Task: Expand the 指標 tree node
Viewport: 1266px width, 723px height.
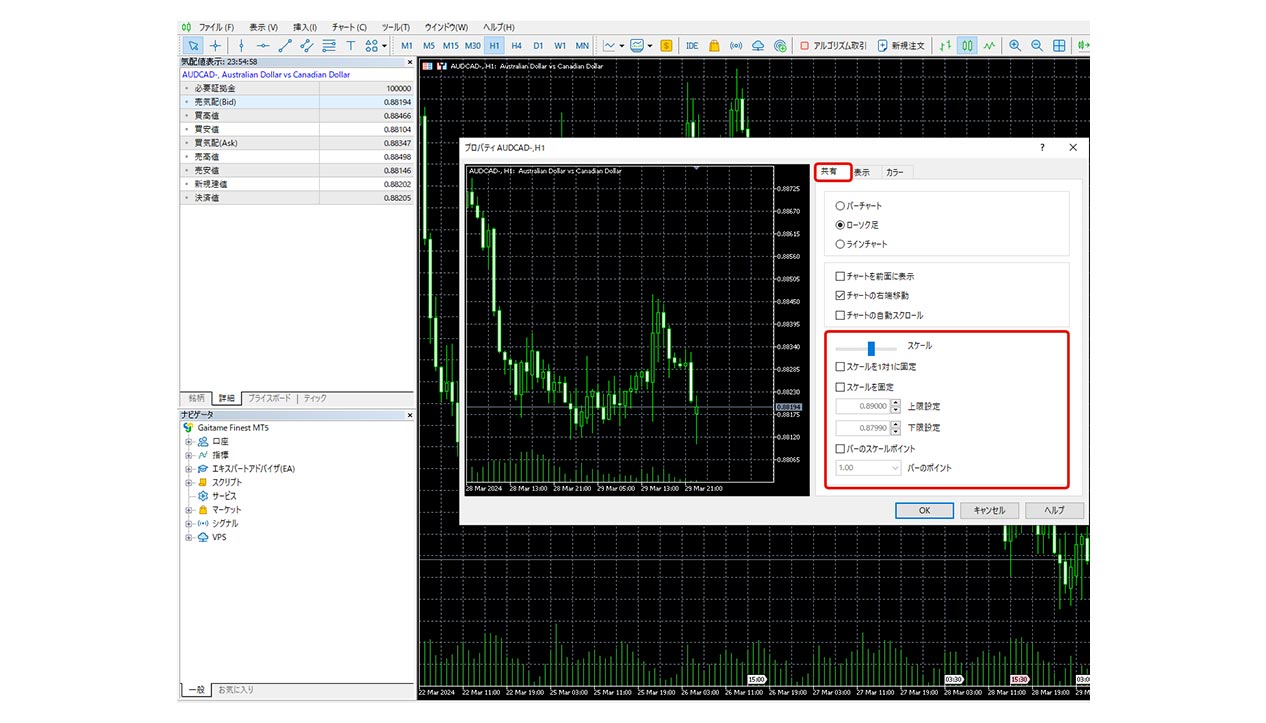Action: point(188,455)
